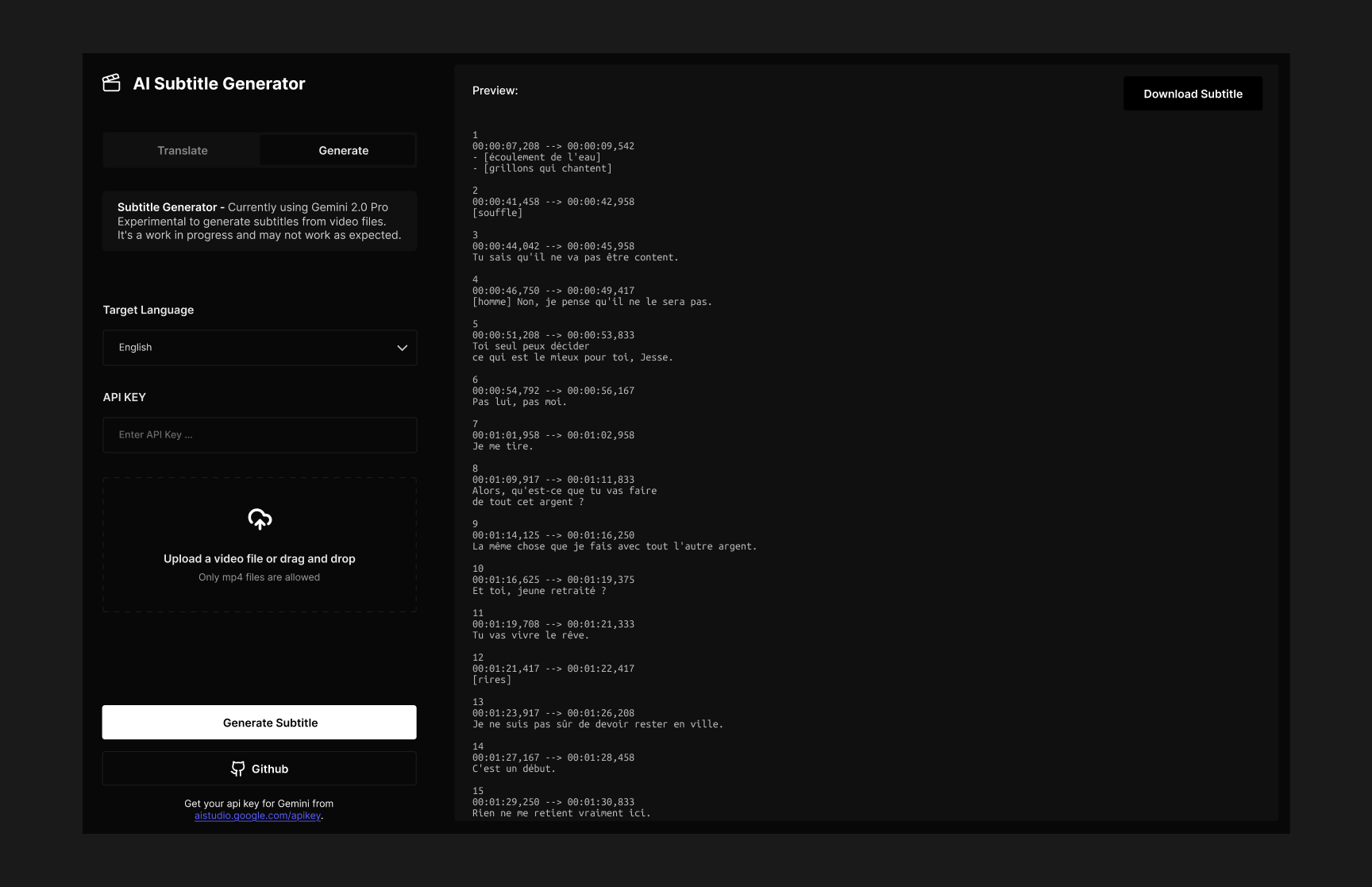Click the Github octocat icon
The image size is (1372, 887).
(x=238, y=768)
